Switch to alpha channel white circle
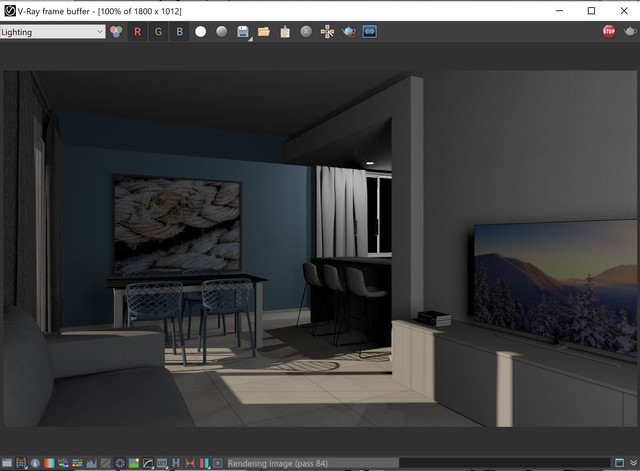The height and width of the screenshot is (471, 640). point(200,32)
